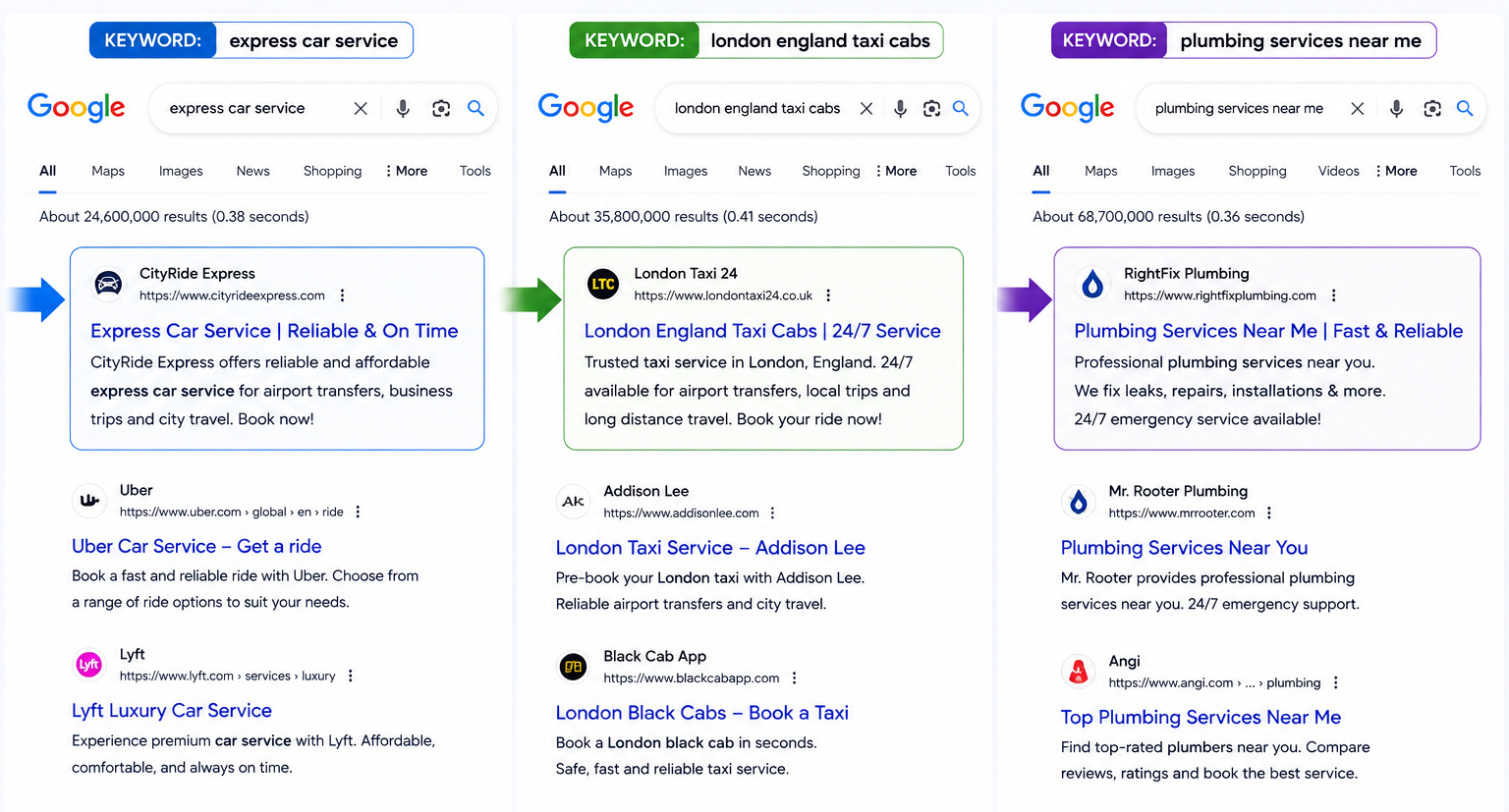Open three-dot options for Addison Lee result
The image size is (1509, 812).
pyautogui.click(x=773, y=513)
